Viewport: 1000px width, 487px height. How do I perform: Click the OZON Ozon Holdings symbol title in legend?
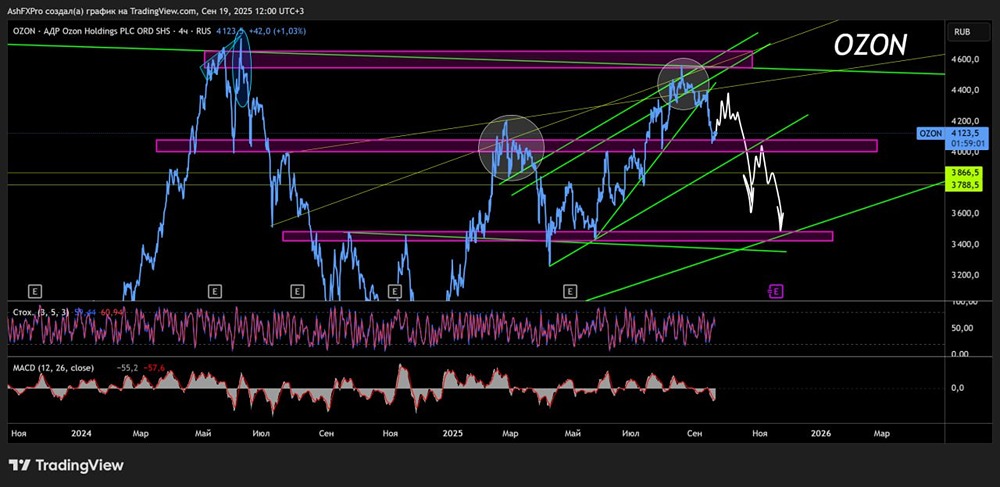point(111,31)
